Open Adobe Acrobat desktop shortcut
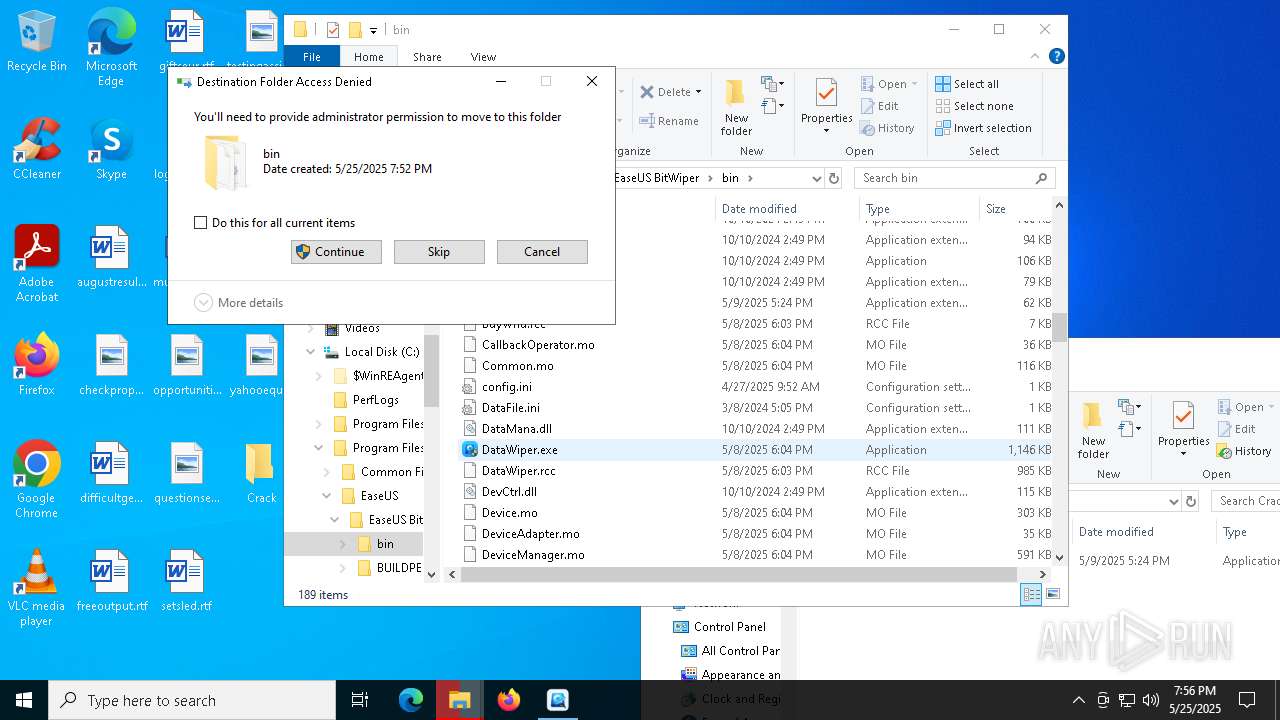Screen dimensions: 1280x720 (x=37, y=264)
